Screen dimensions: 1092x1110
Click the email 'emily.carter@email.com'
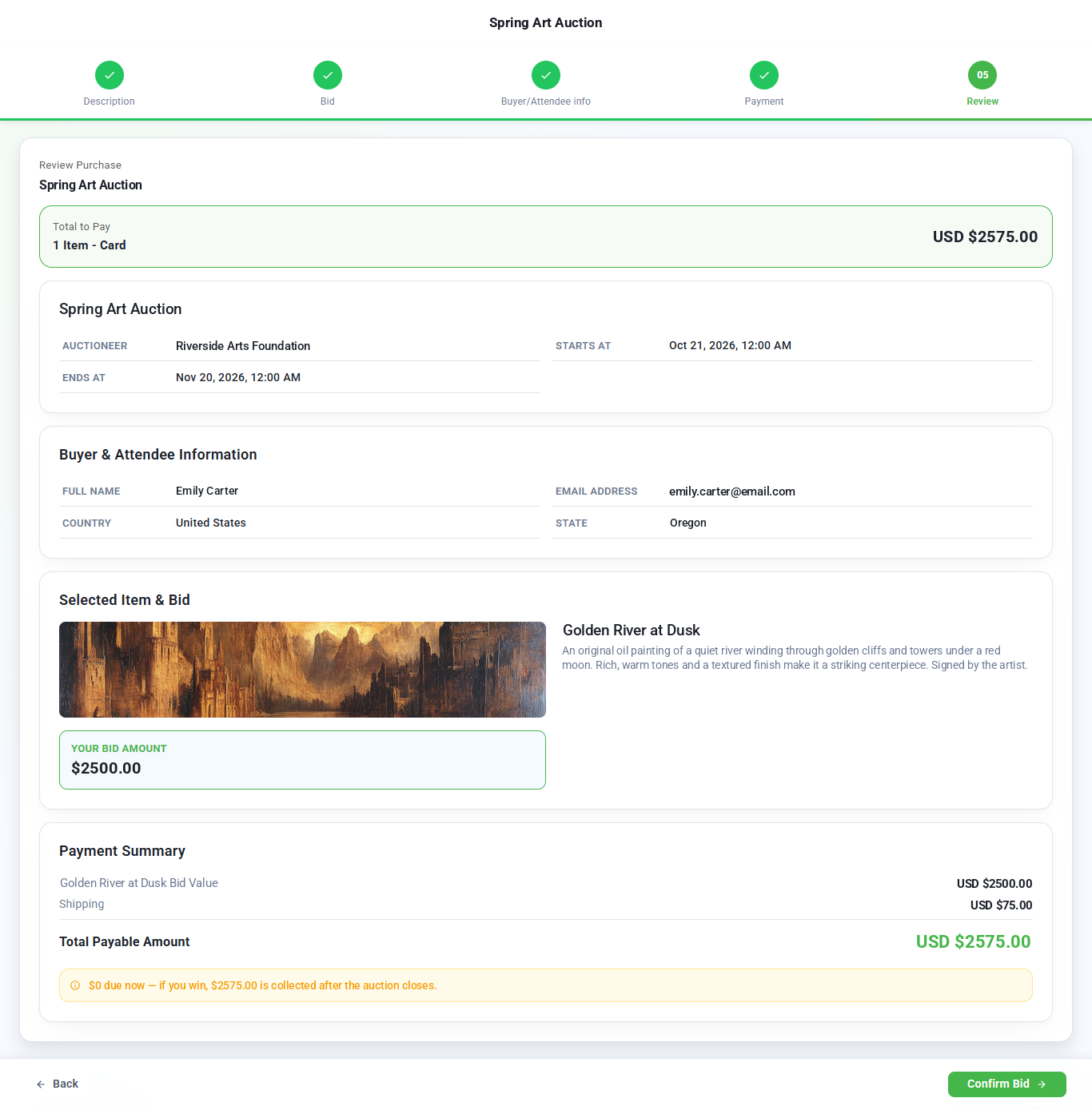[732, 491]
